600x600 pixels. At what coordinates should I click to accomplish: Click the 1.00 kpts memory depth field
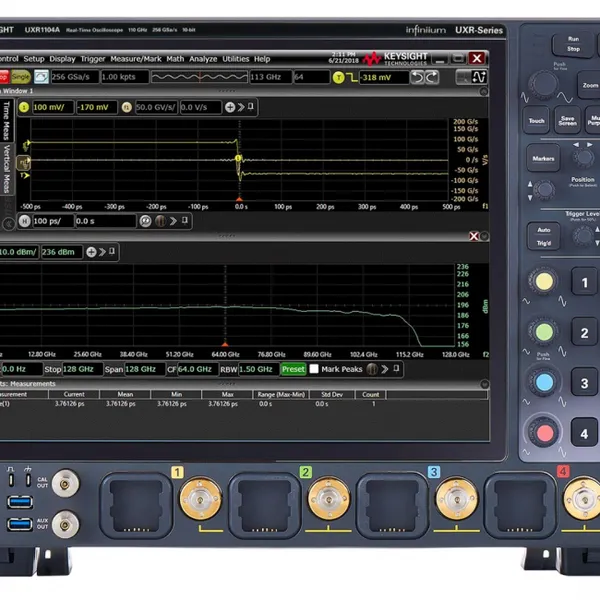[x=124, y=77]
